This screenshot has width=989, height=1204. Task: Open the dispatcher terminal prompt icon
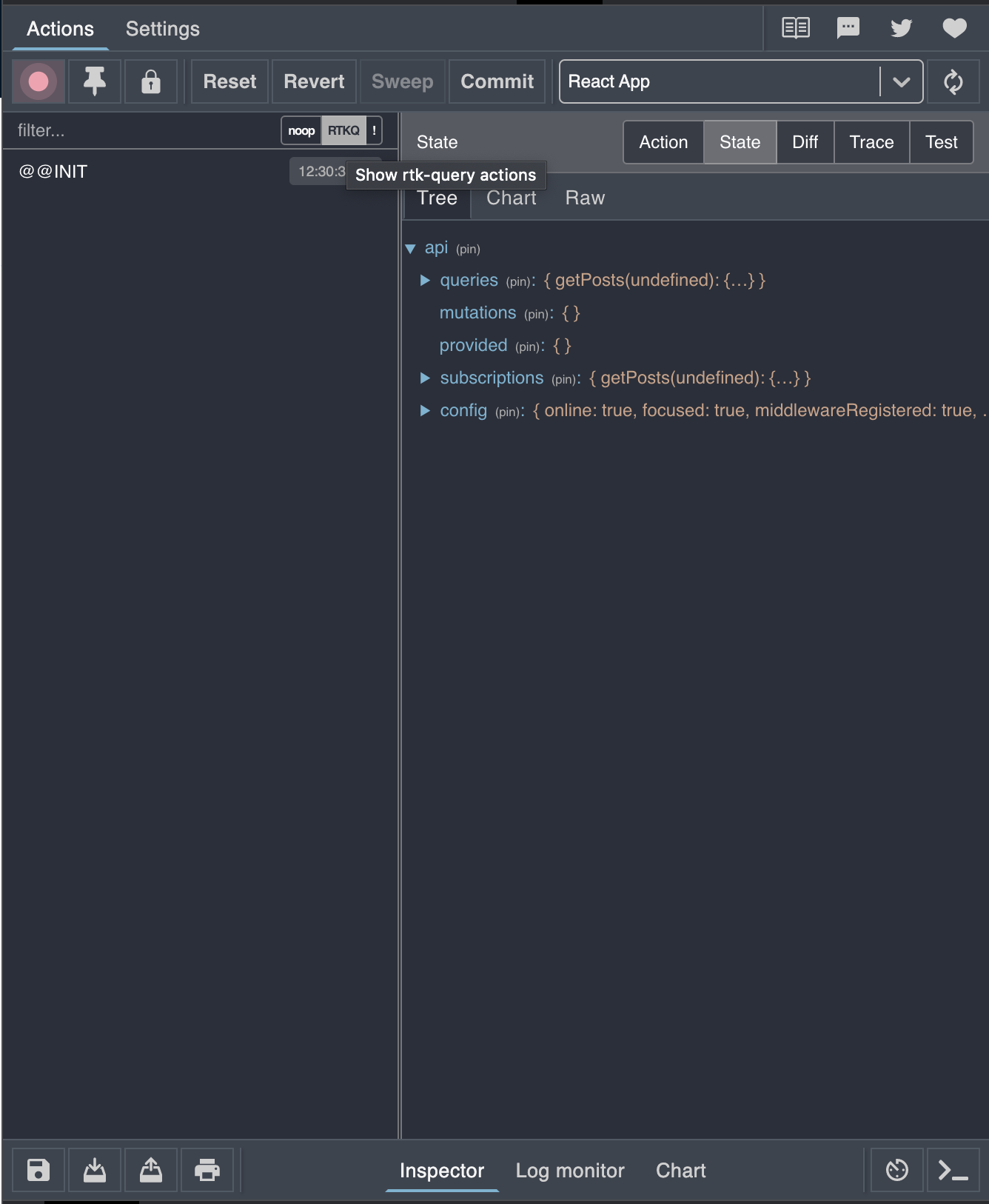[x=953, y=1170]
